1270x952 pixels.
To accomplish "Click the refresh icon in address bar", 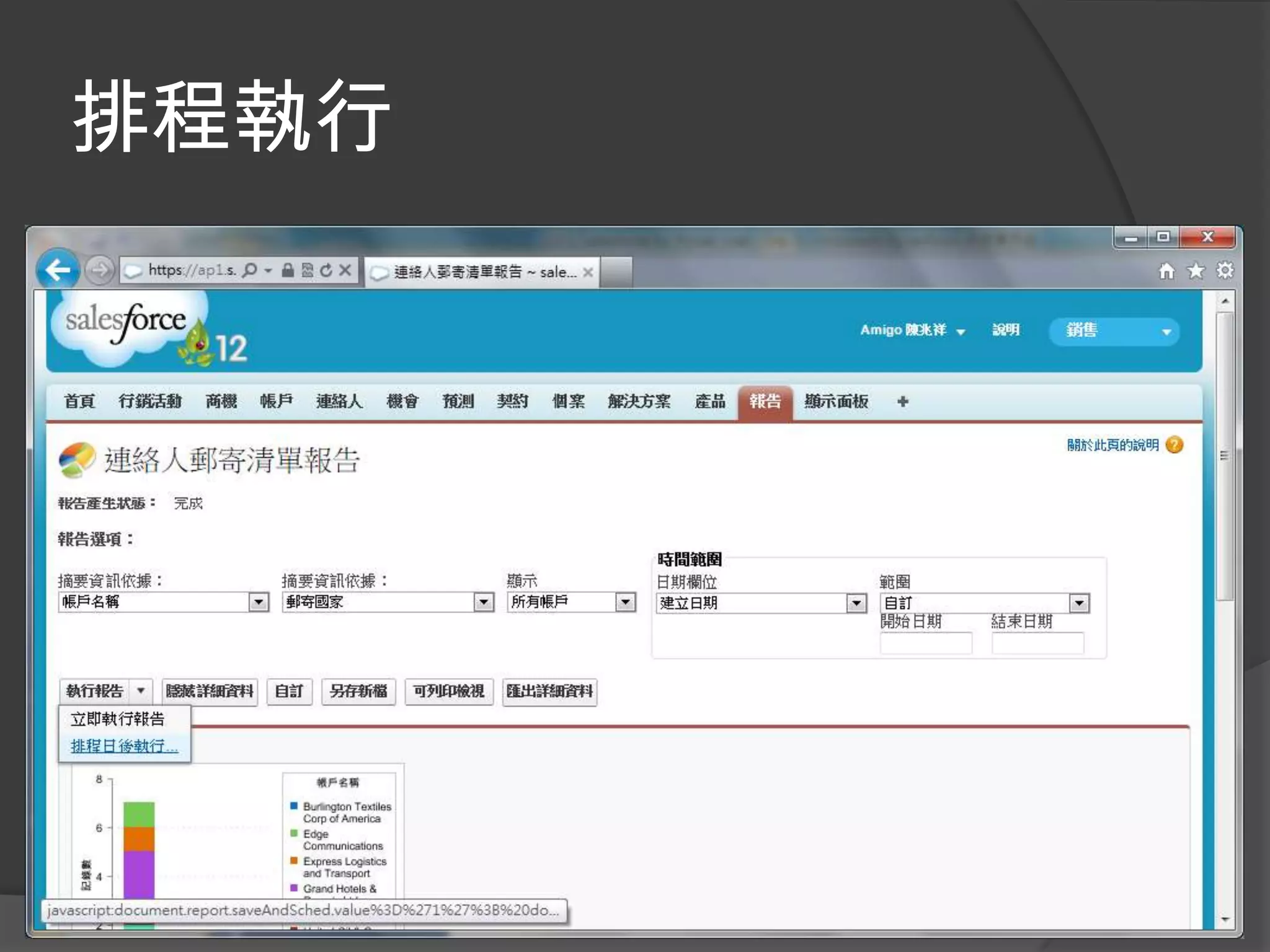I will pyautogui.click(x=326, y=270).
